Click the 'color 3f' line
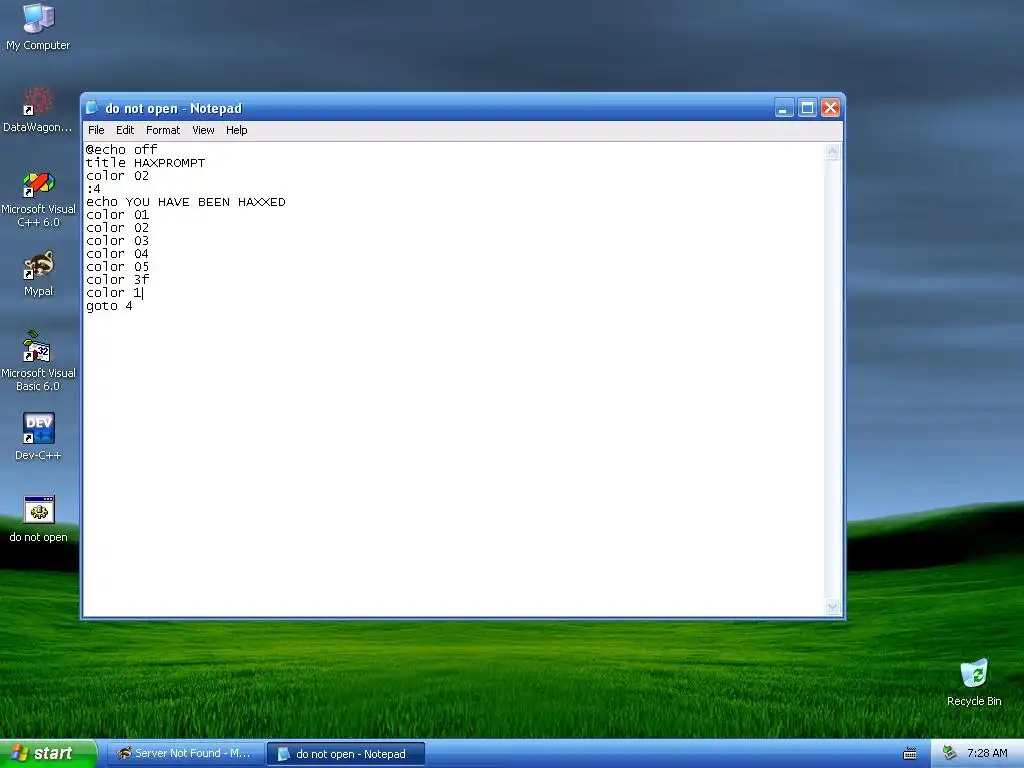 (118, 280)
